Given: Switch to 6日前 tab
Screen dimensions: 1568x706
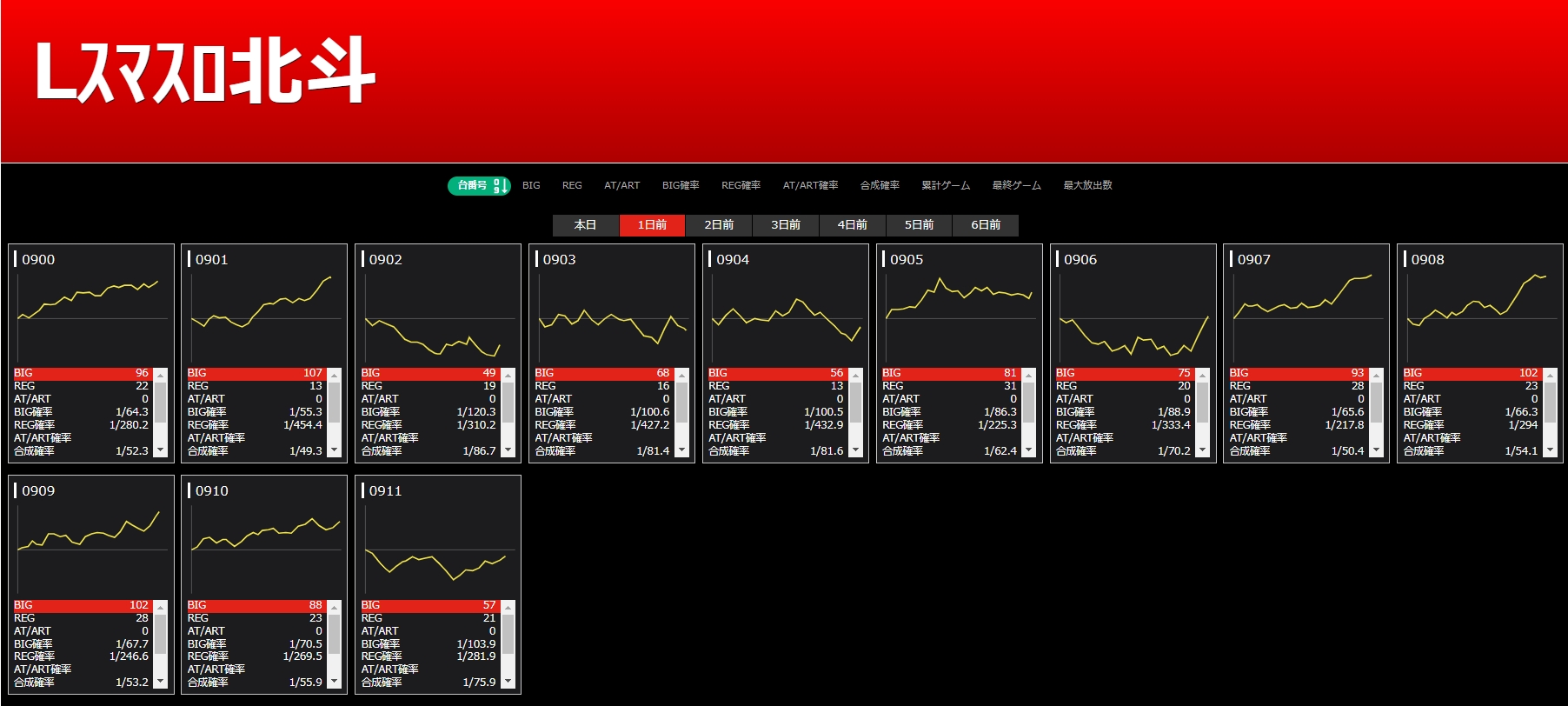Looking at the screenshot, I should [x=986, y=225].
